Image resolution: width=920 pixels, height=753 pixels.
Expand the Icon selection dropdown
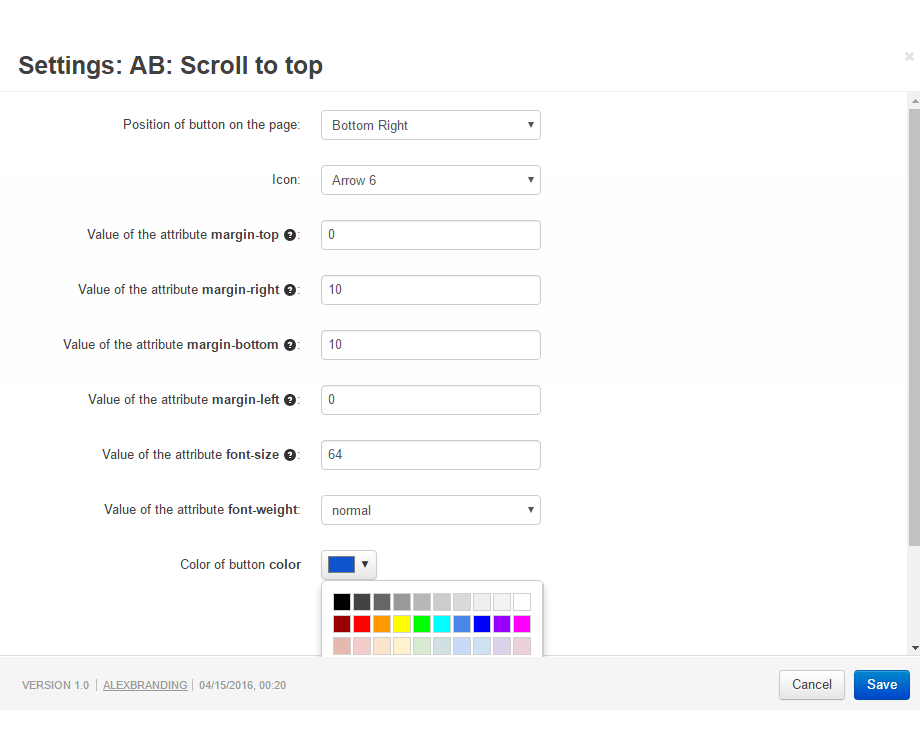click(x=430, y=180)
